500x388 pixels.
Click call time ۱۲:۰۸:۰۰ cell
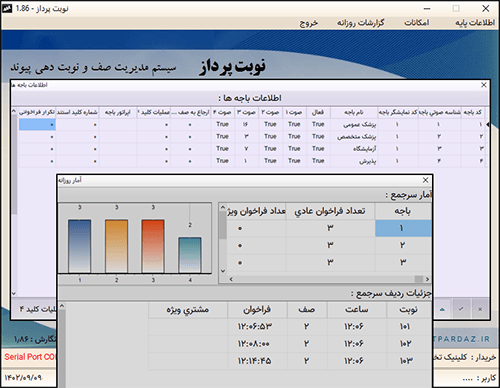click(x=257, y=344)
